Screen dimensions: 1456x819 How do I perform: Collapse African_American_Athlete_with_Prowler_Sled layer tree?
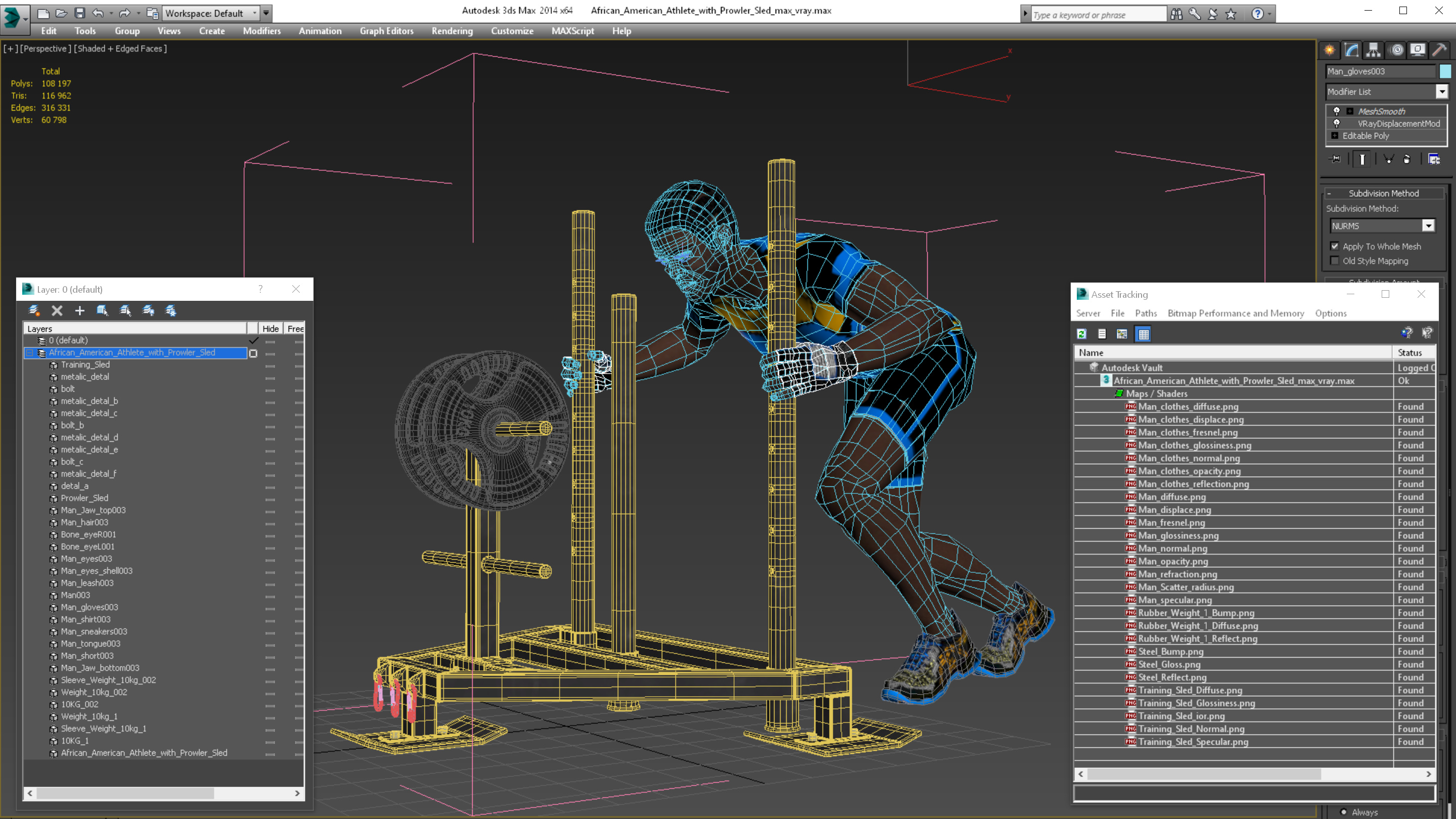click(29, 353)
